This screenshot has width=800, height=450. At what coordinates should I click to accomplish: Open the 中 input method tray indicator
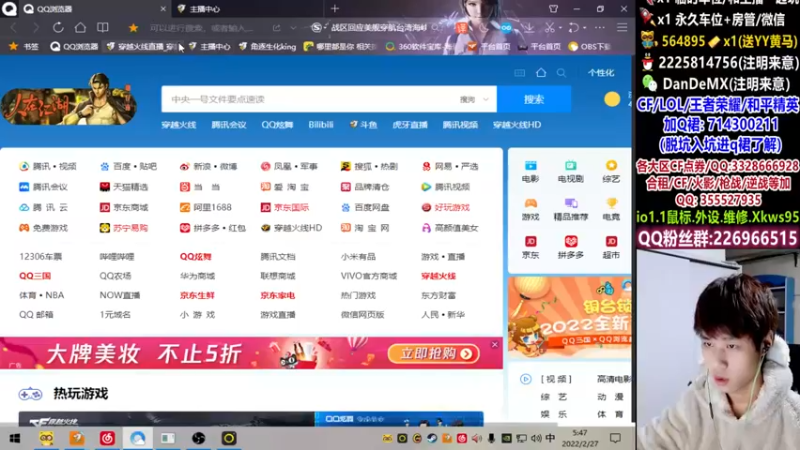coord(550,438)
